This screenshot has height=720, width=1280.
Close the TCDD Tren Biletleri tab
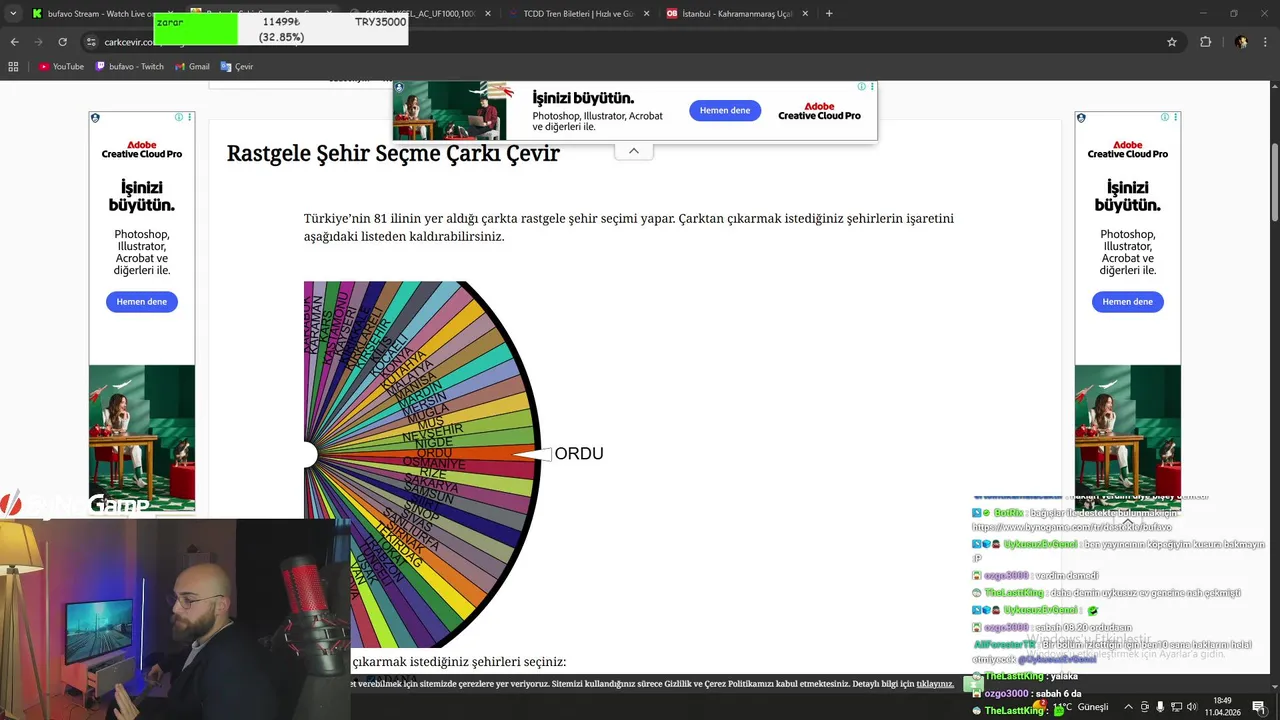pos(645,14)
